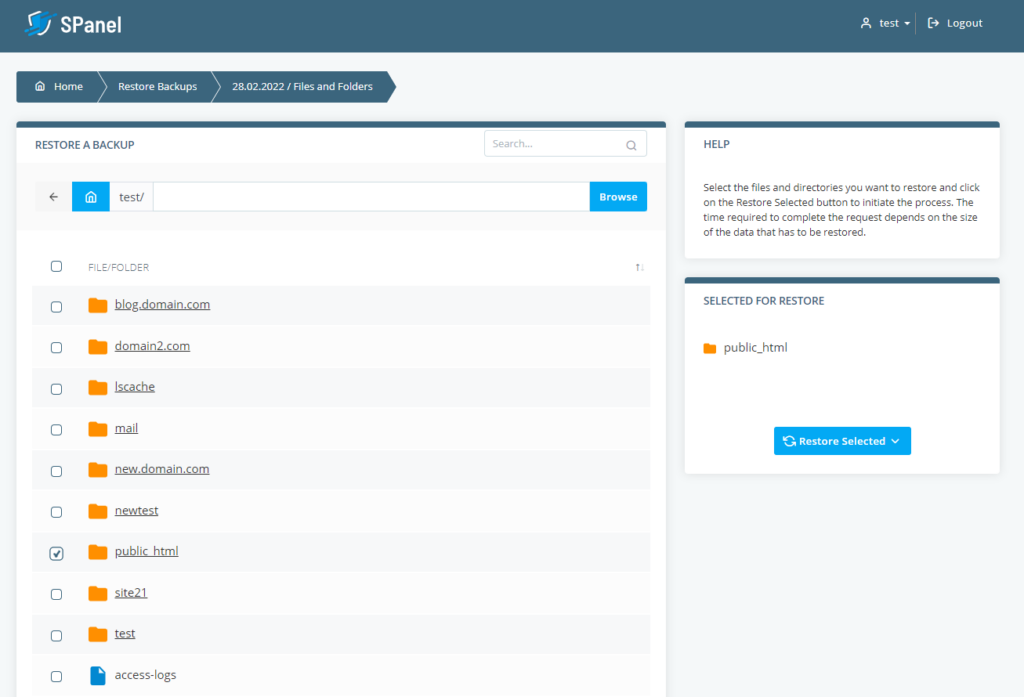
Task: Click the sort arrows beside FILE/FOLDER header
Action: pos(638,267)
